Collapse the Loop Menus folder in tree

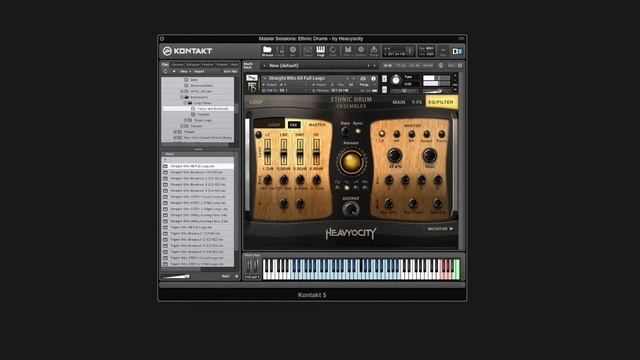point(186,103)
